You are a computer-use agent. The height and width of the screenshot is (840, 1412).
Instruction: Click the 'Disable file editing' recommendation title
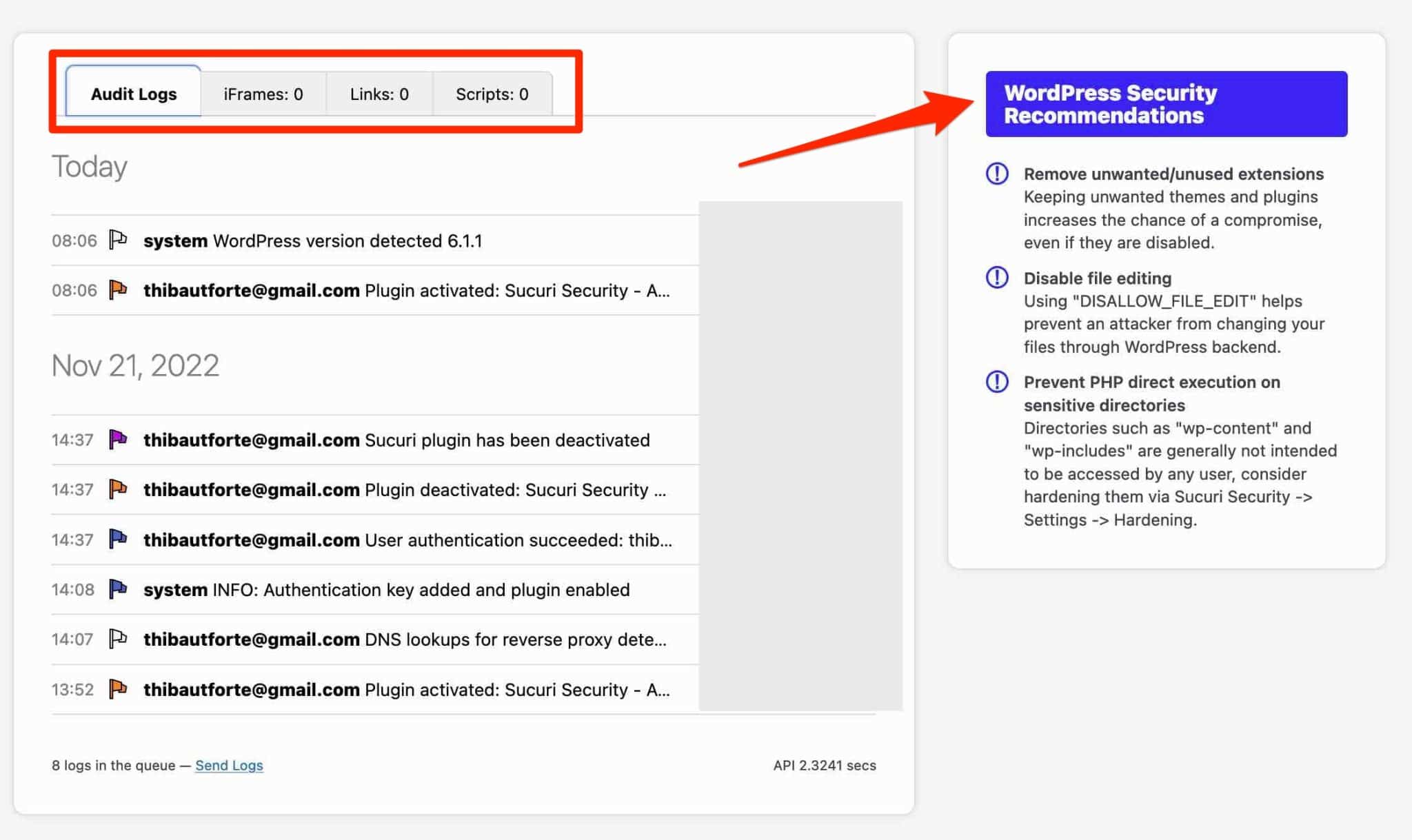1098,278
